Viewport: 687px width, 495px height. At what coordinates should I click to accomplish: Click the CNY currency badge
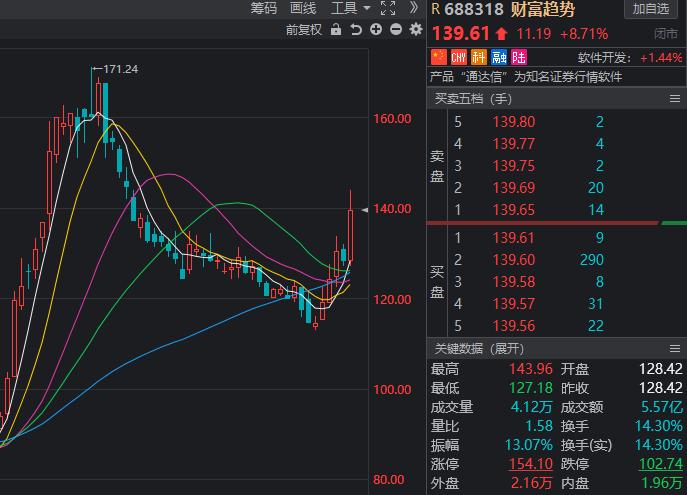pos(459,57)
